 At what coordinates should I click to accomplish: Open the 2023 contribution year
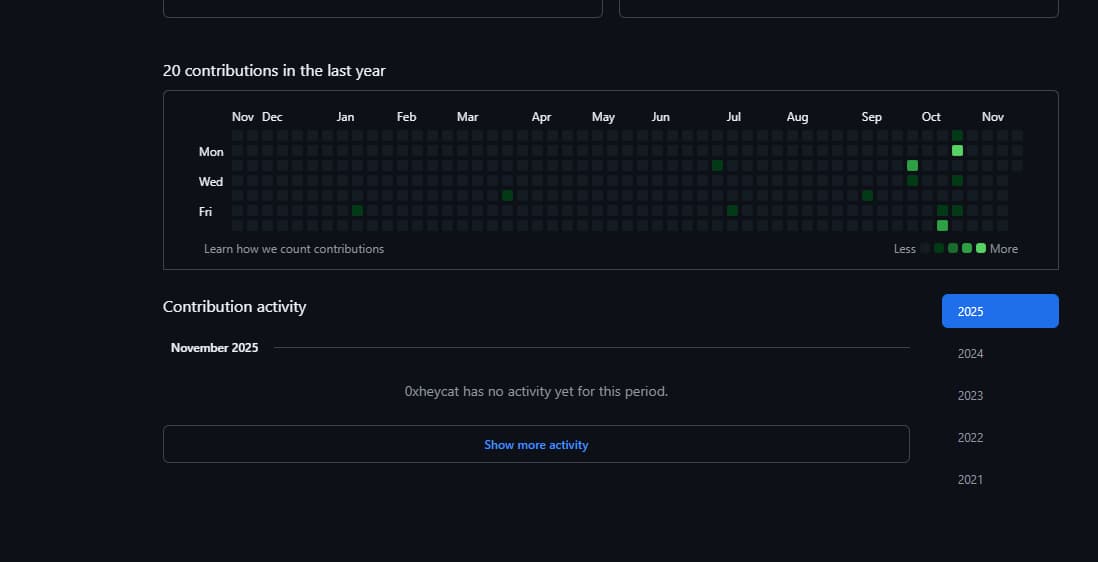point(970,396)
